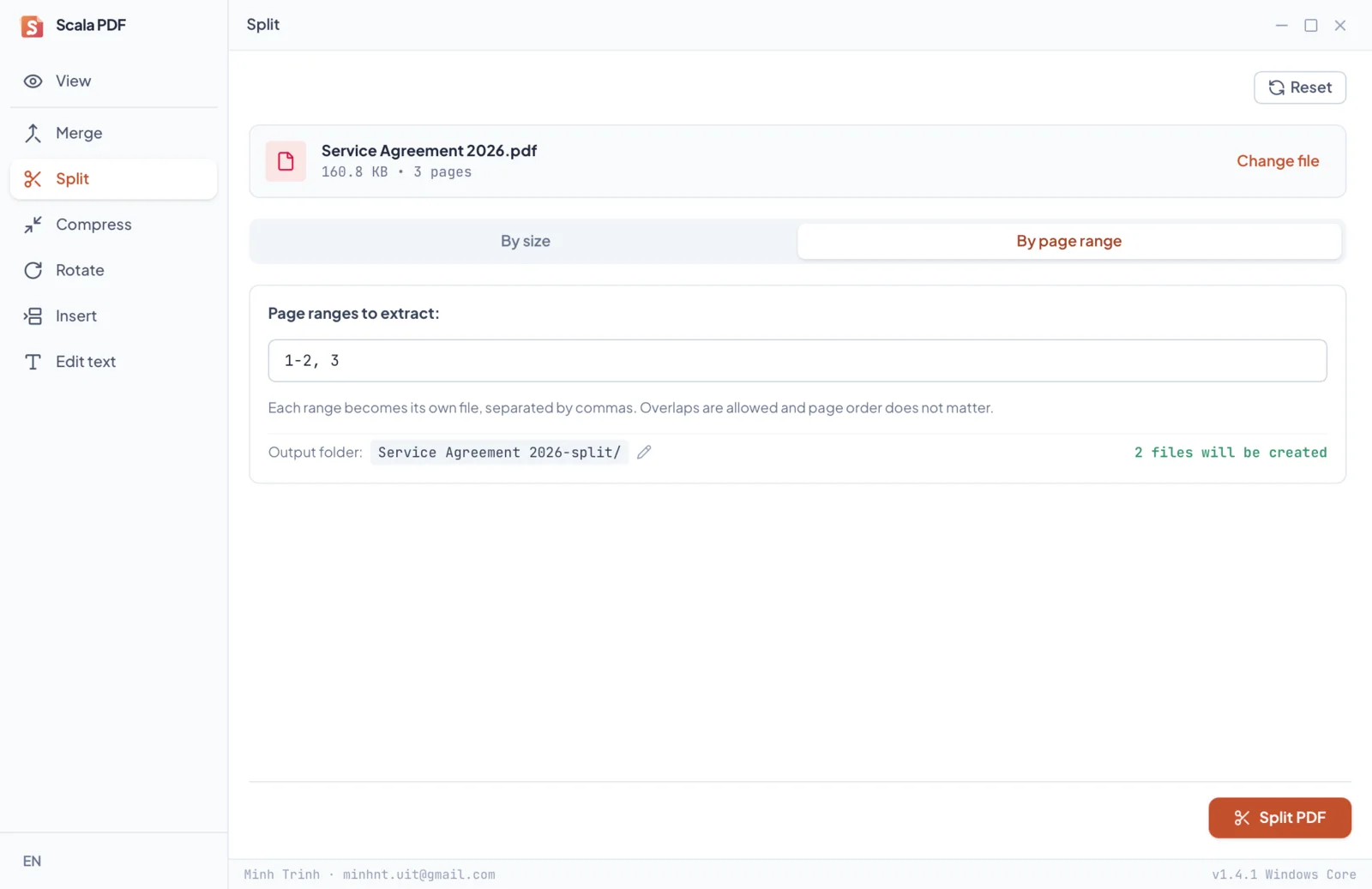Click the Scala PDF logo icon
Image resolution: width=1372 pixels, height=889 pixels.
click(32, 26)
